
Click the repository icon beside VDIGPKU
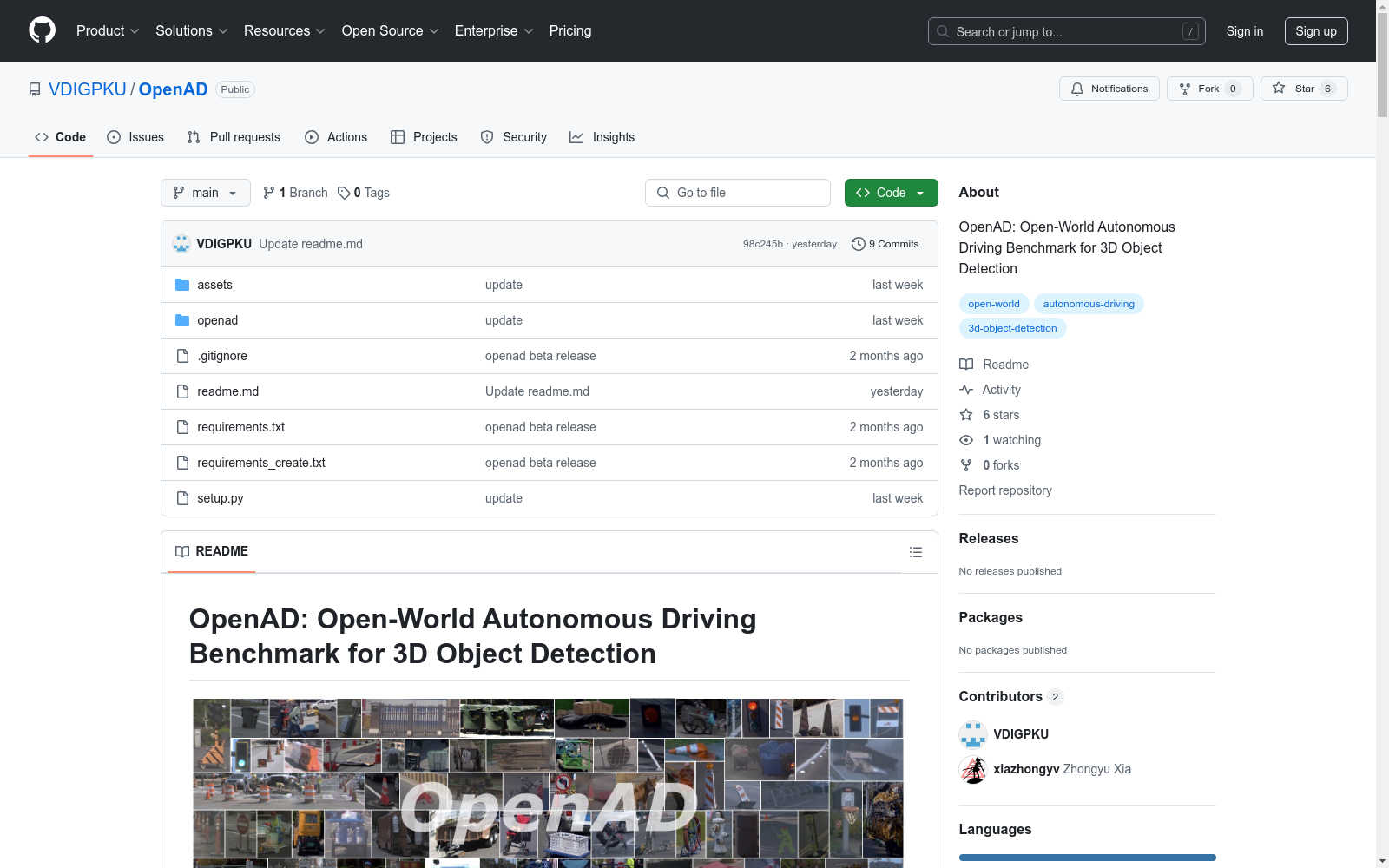coord(35,89)
